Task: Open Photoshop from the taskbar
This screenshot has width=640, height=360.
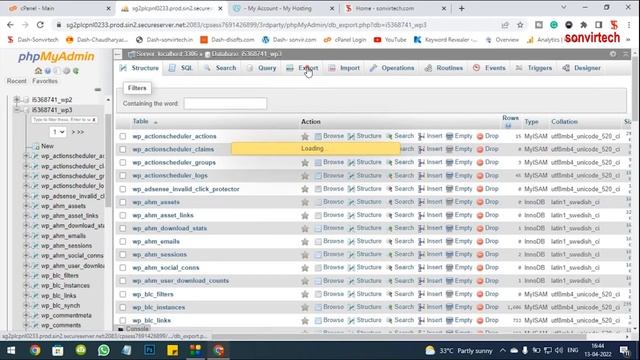Action: [149, 350]
